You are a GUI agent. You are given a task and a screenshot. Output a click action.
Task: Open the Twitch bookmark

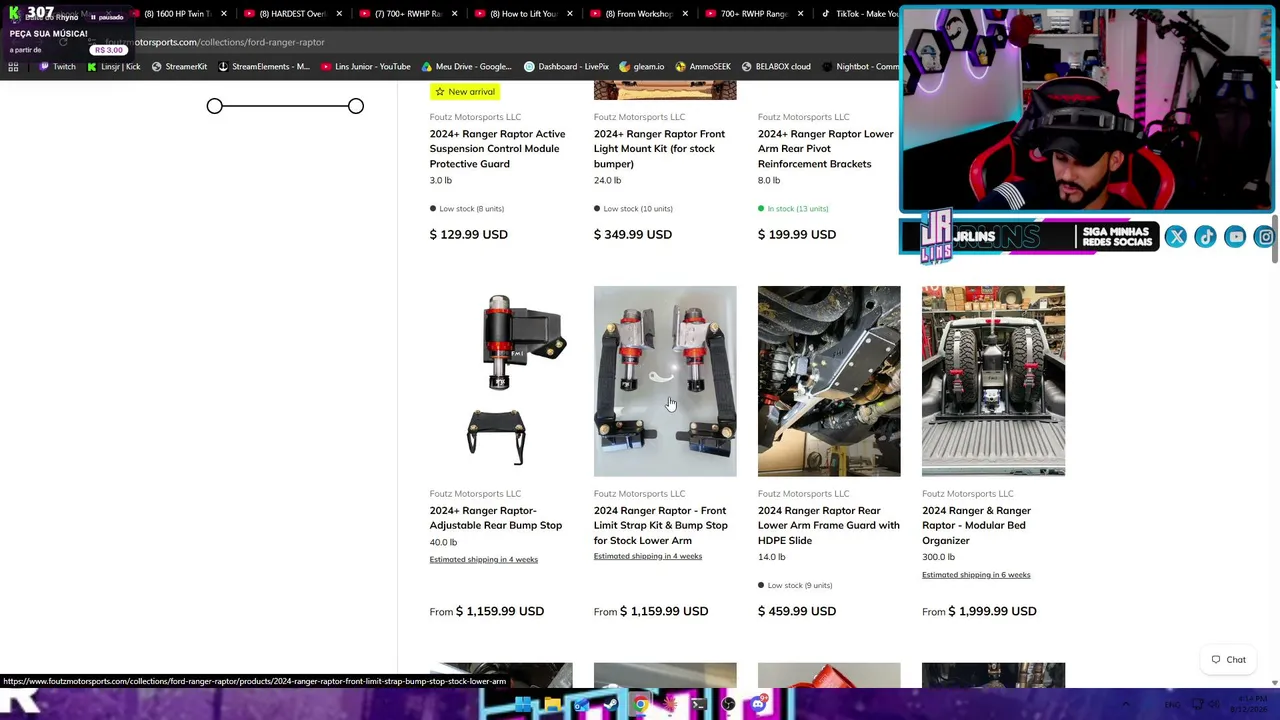point(57,67)
